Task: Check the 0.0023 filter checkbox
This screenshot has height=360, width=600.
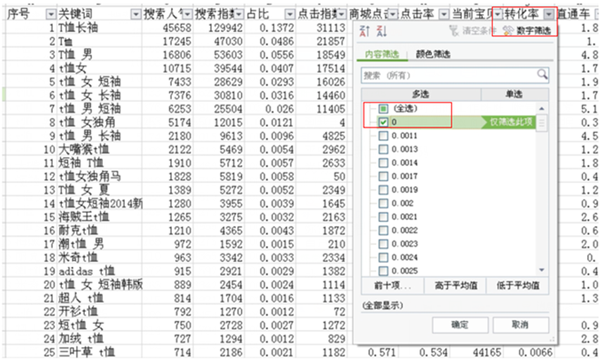Action: pos(383,244)
